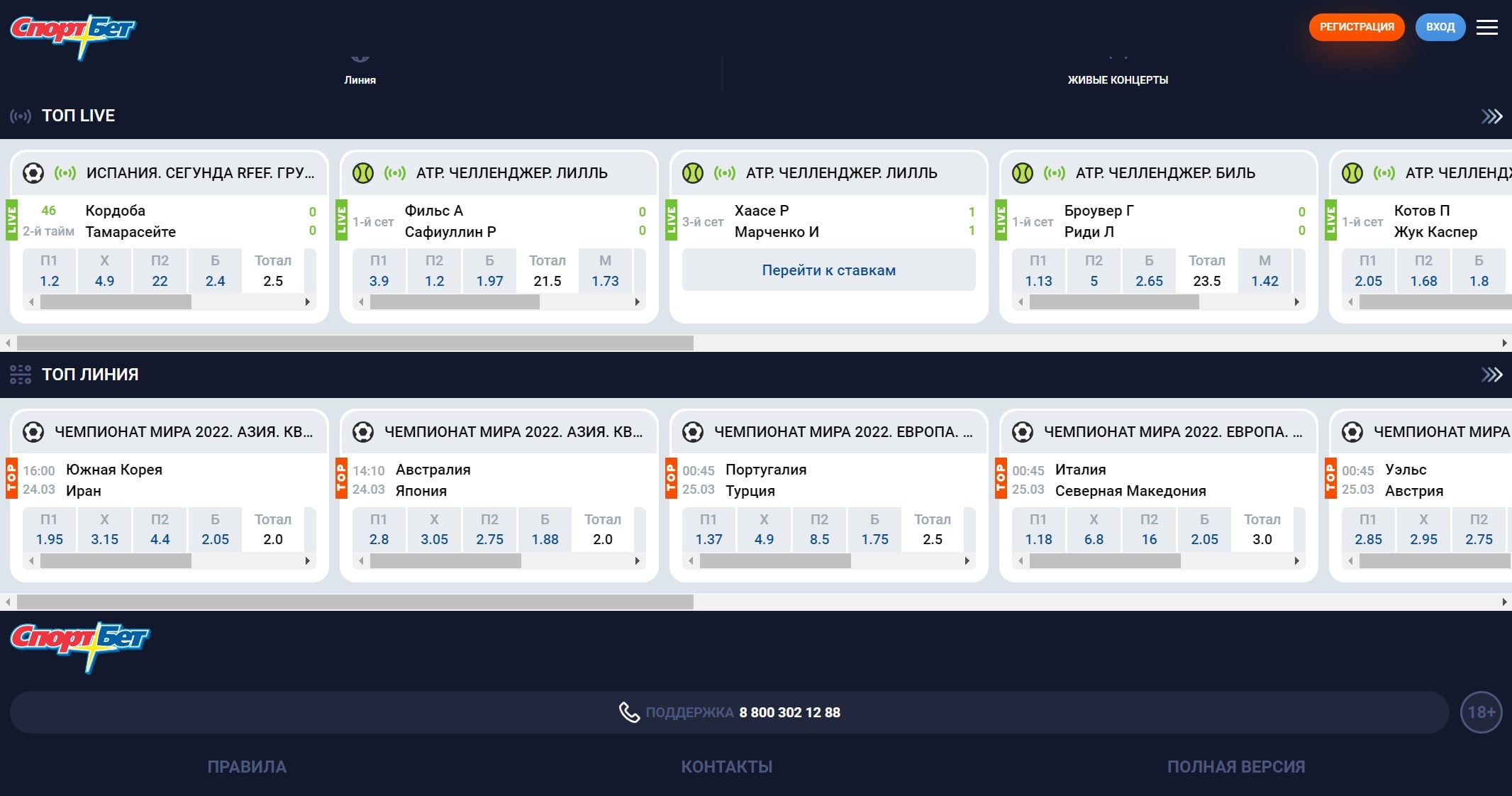Viewport: 1512px width, 796px height.
Task: Click the soccer ball icon on Кордоба card
Action: tap(33, 173)
